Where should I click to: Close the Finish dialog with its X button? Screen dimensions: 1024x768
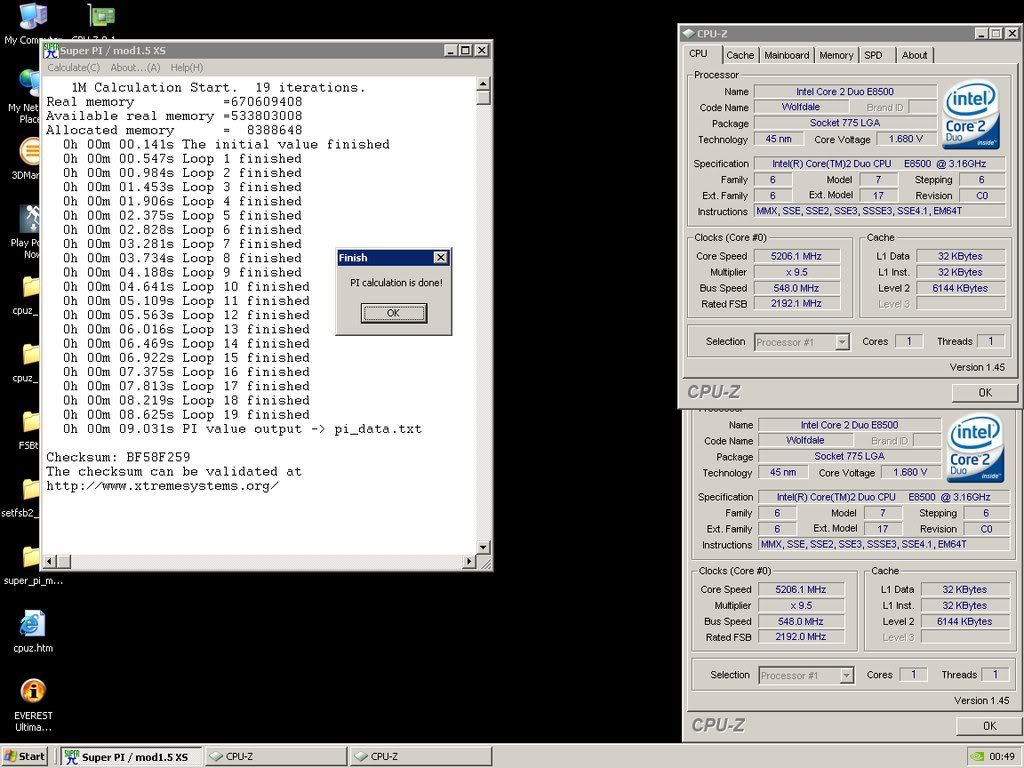[x=441, y=258]
